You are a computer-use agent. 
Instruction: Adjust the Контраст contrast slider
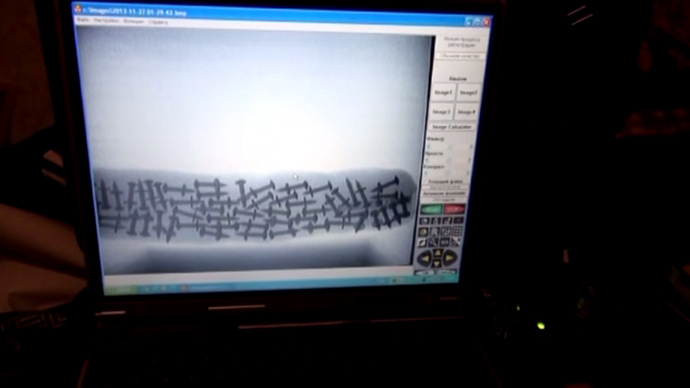(446, 174)
